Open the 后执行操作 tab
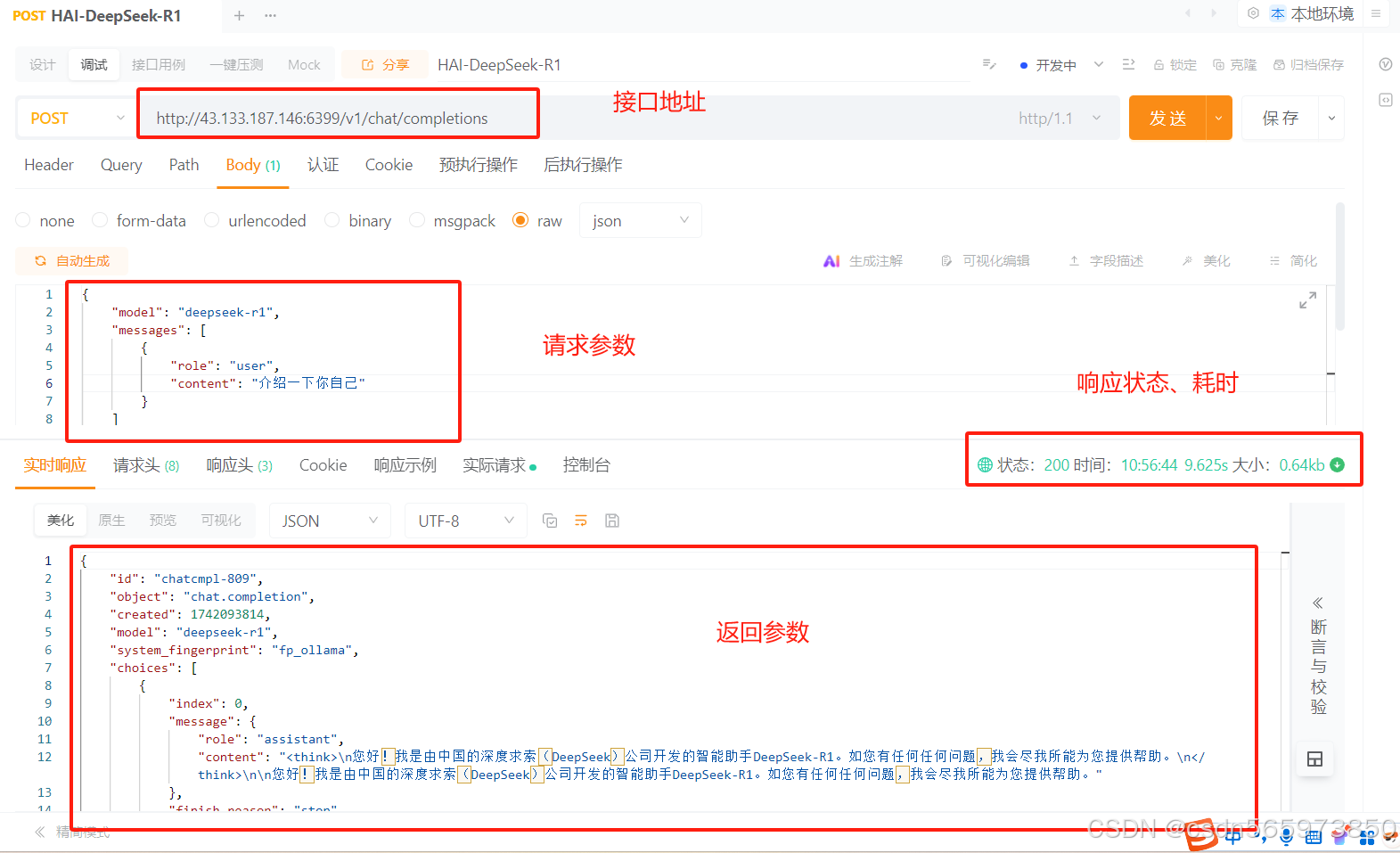This screenshot has height=853, width=1400. 583,165
